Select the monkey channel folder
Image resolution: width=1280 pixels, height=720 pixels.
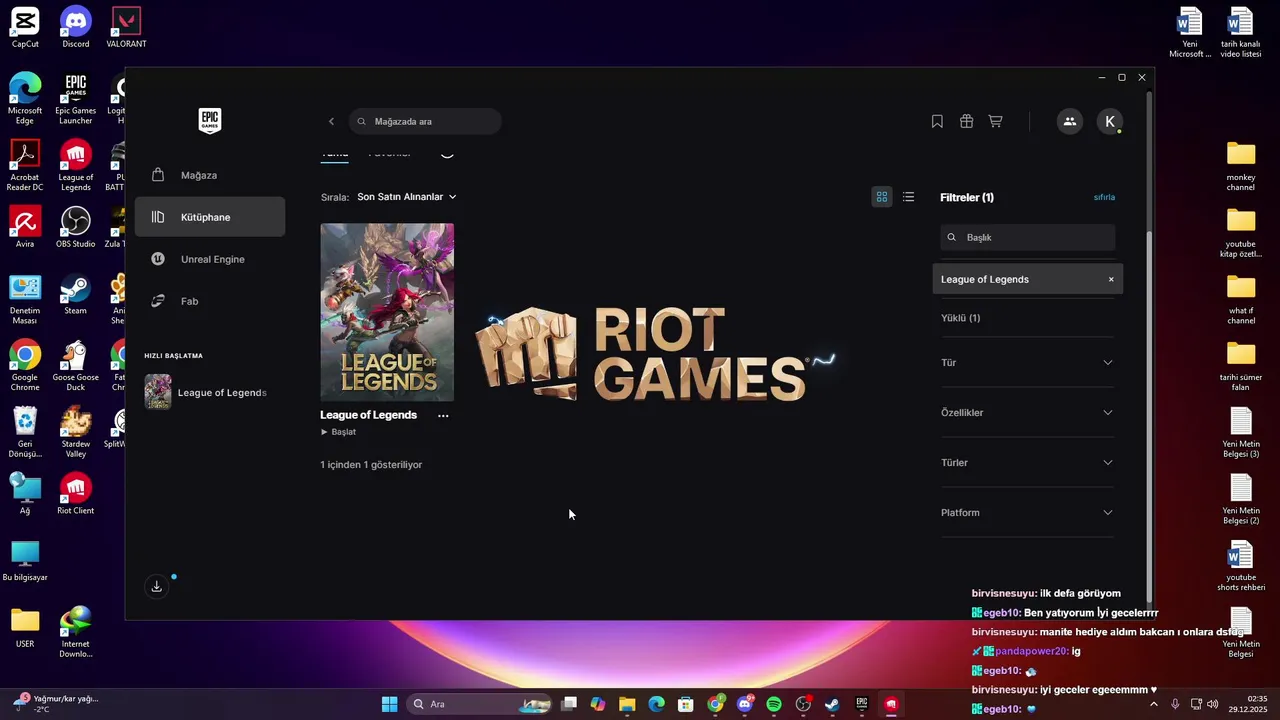point(1241,166)
